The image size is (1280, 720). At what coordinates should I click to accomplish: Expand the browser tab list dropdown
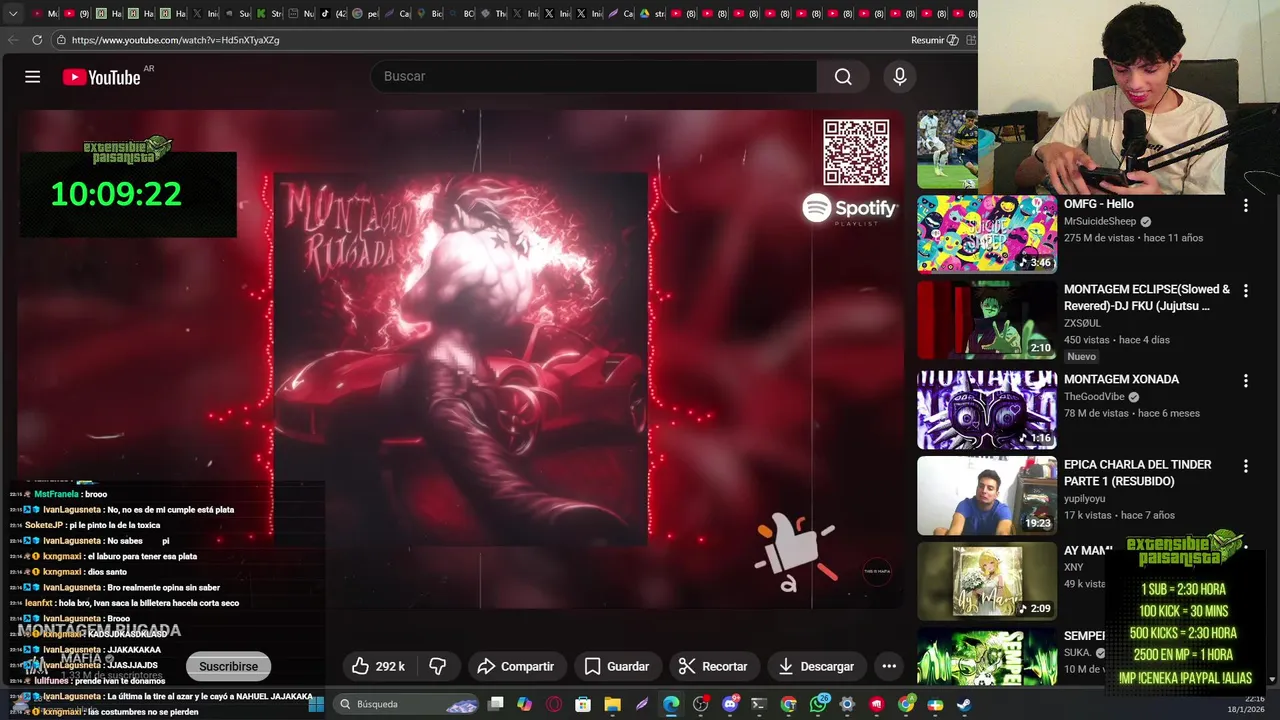(13, 14)
